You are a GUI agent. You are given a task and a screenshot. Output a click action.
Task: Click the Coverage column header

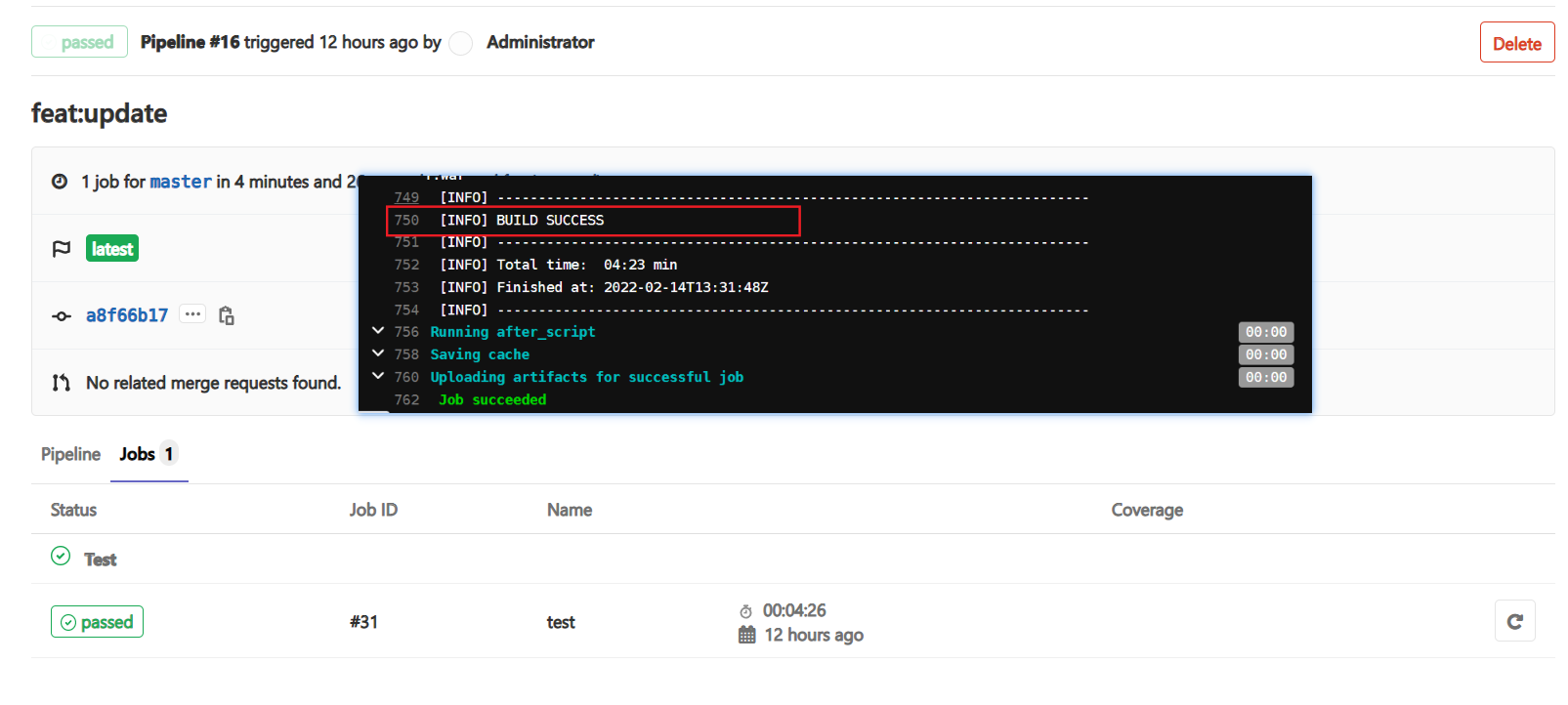pyautogui.click(x=1147, y=510)
